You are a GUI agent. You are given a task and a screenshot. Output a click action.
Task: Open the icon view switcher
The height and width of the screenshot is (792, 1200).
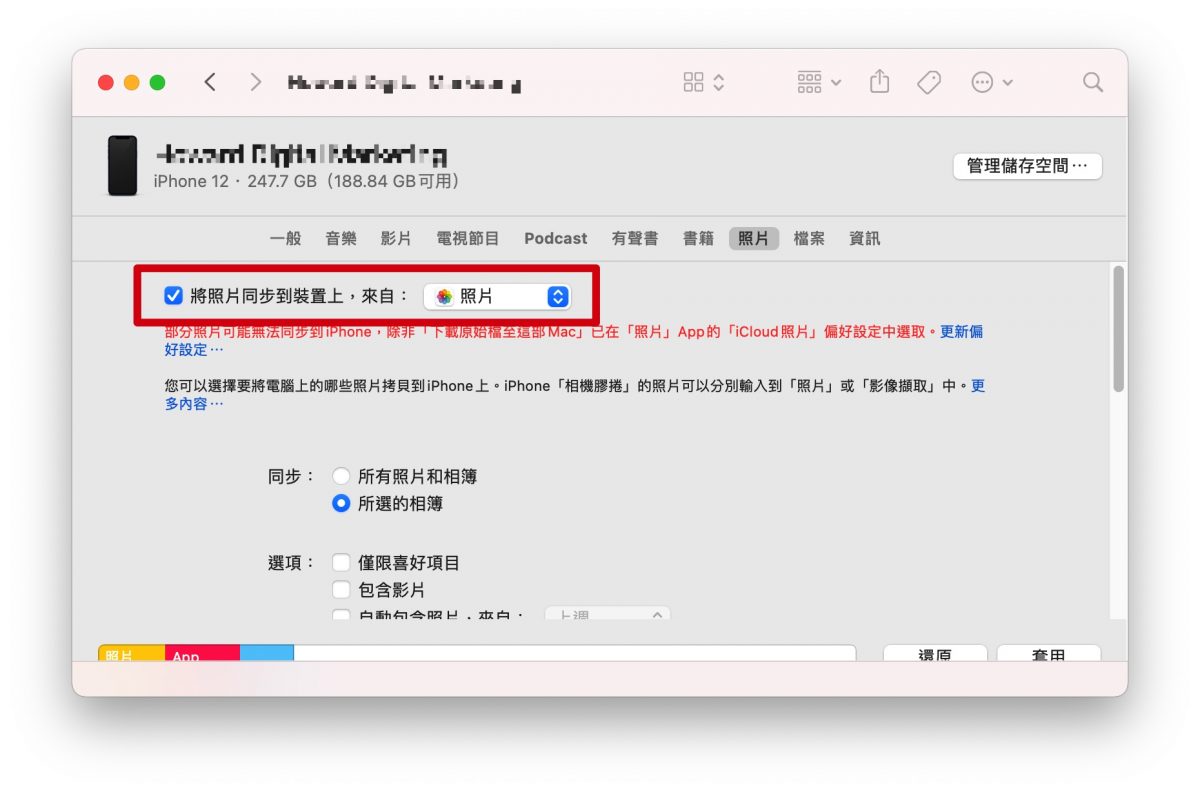pos(704,82)
